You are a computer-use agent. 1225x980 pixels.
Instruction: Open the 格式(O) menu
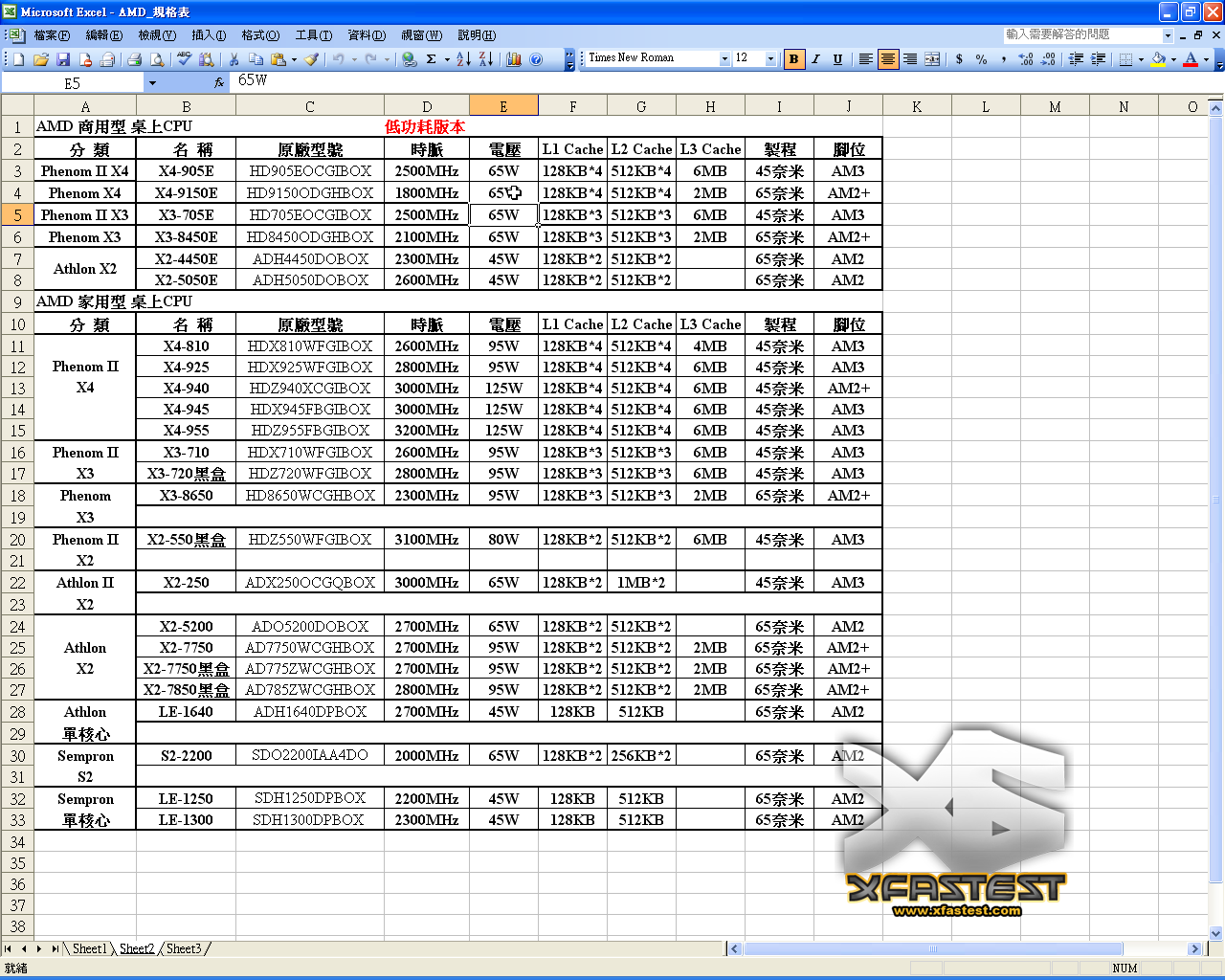point(260,35)
